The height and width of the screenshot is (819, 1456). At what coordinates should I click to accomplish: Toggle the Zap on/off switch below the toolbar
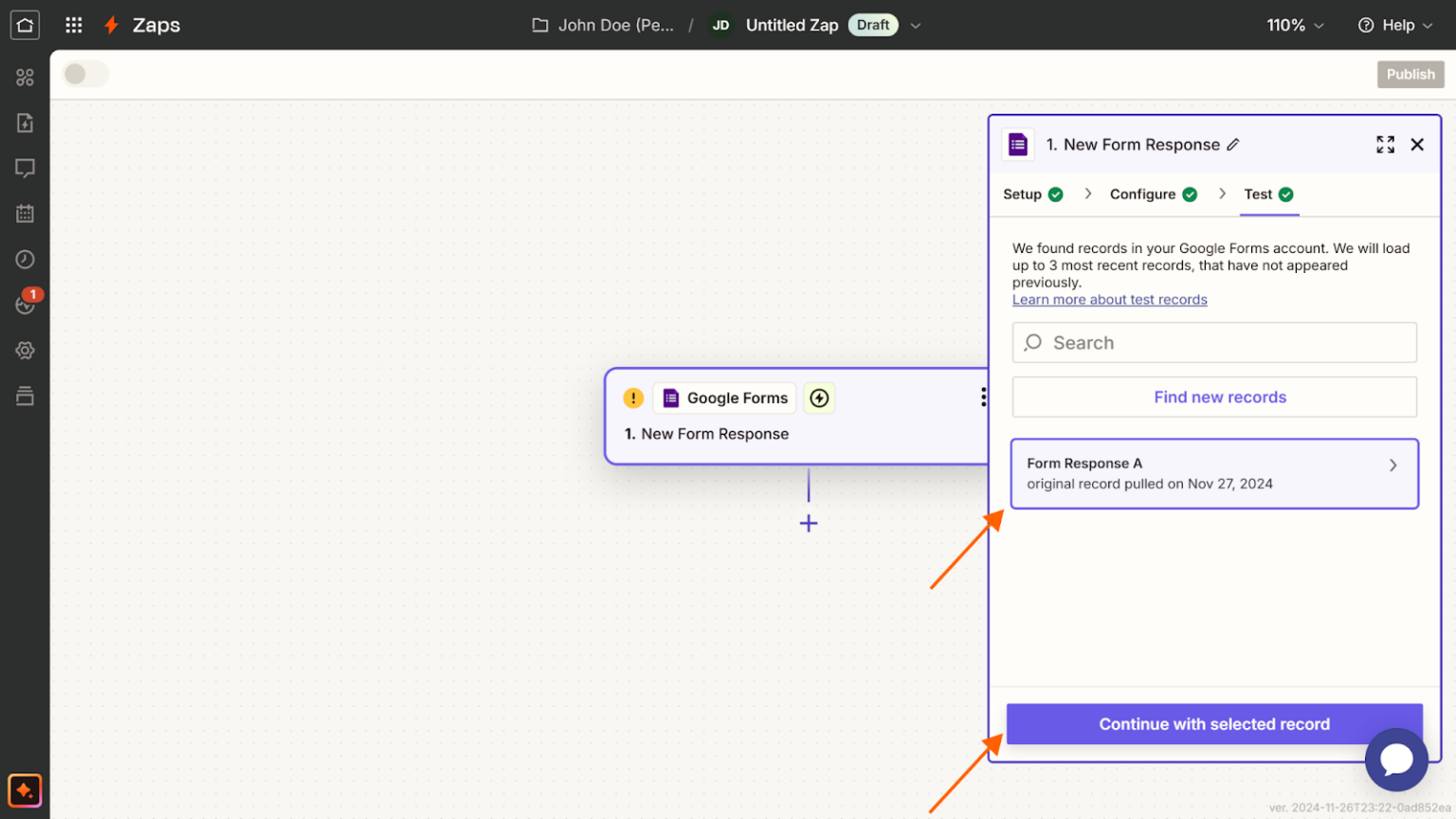[84, 73]
